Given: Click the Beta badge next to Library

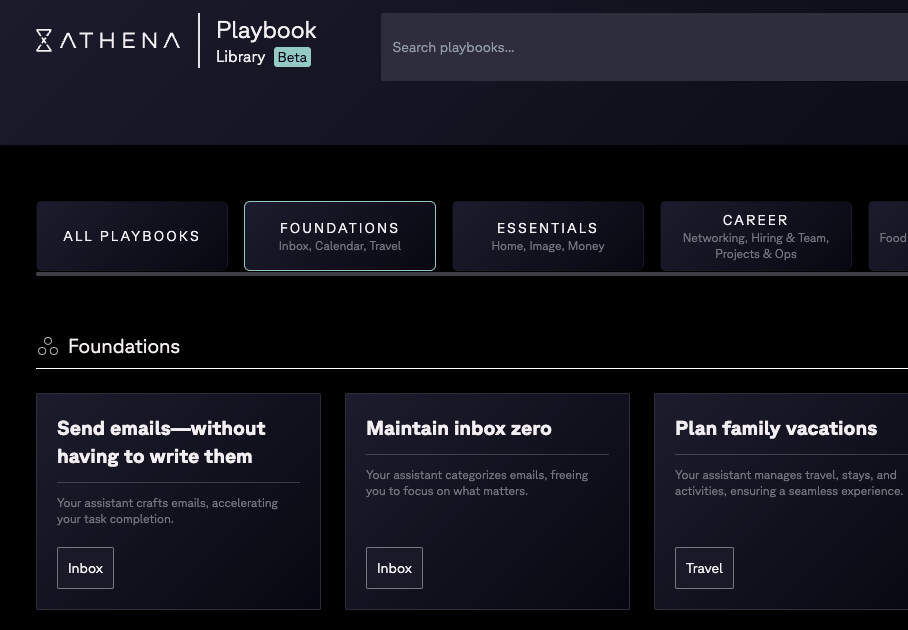Looking at the screenshot, I should point(292,57).
